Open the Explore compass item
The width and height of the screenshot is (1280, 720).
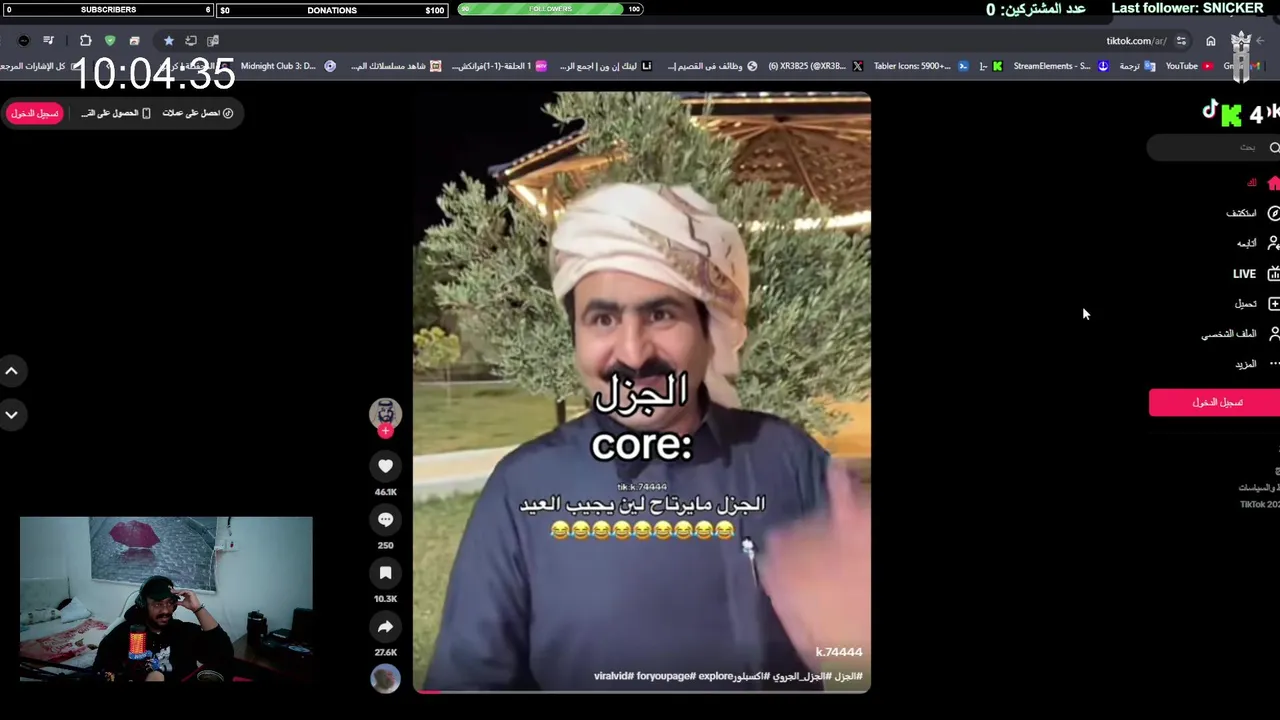click(1252, 213)
